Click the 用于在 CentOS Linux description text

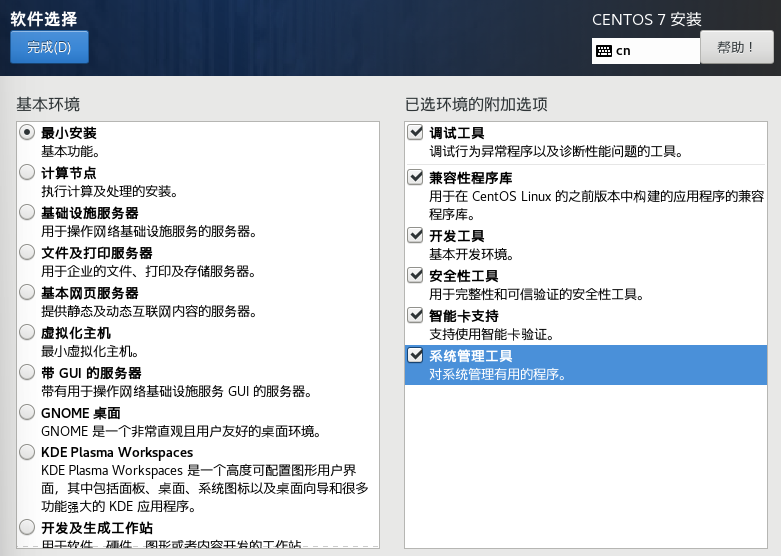597,205
